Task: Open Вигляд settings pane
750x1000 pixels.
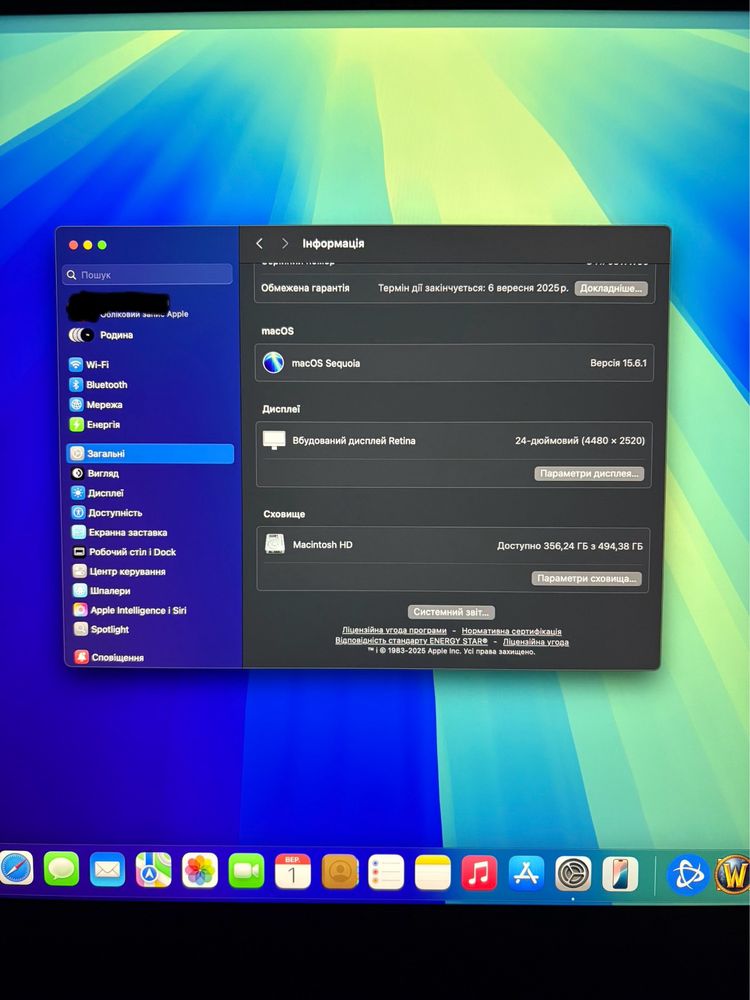Action: click(95, 473)
